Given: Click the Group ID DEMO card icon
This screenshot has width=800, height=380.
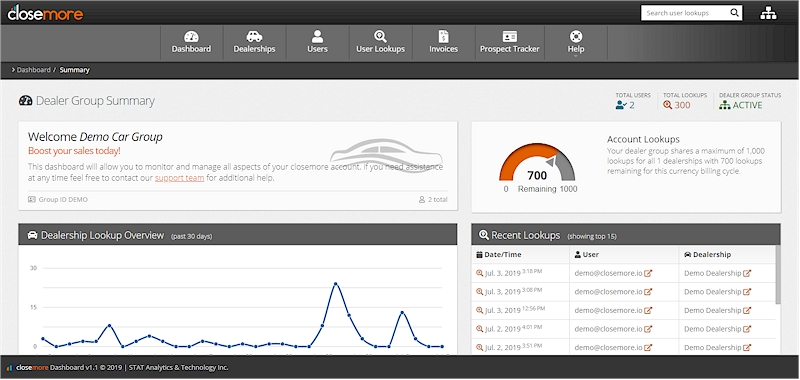Looking at the screenshot, I should pos(32,199).
